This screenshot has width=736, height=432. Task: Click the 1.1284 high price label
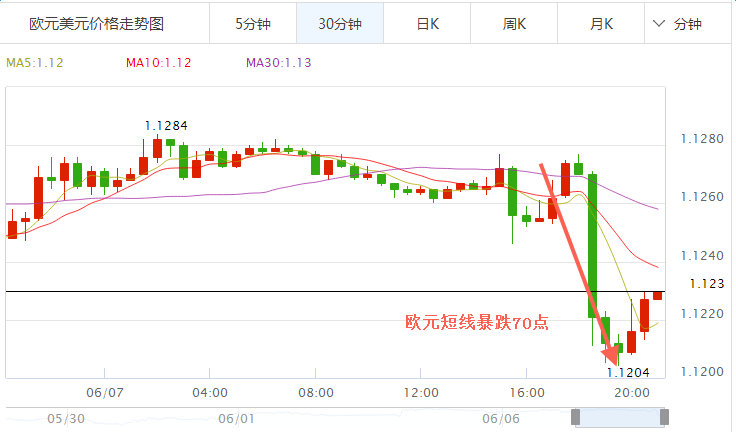coord(166,125)
